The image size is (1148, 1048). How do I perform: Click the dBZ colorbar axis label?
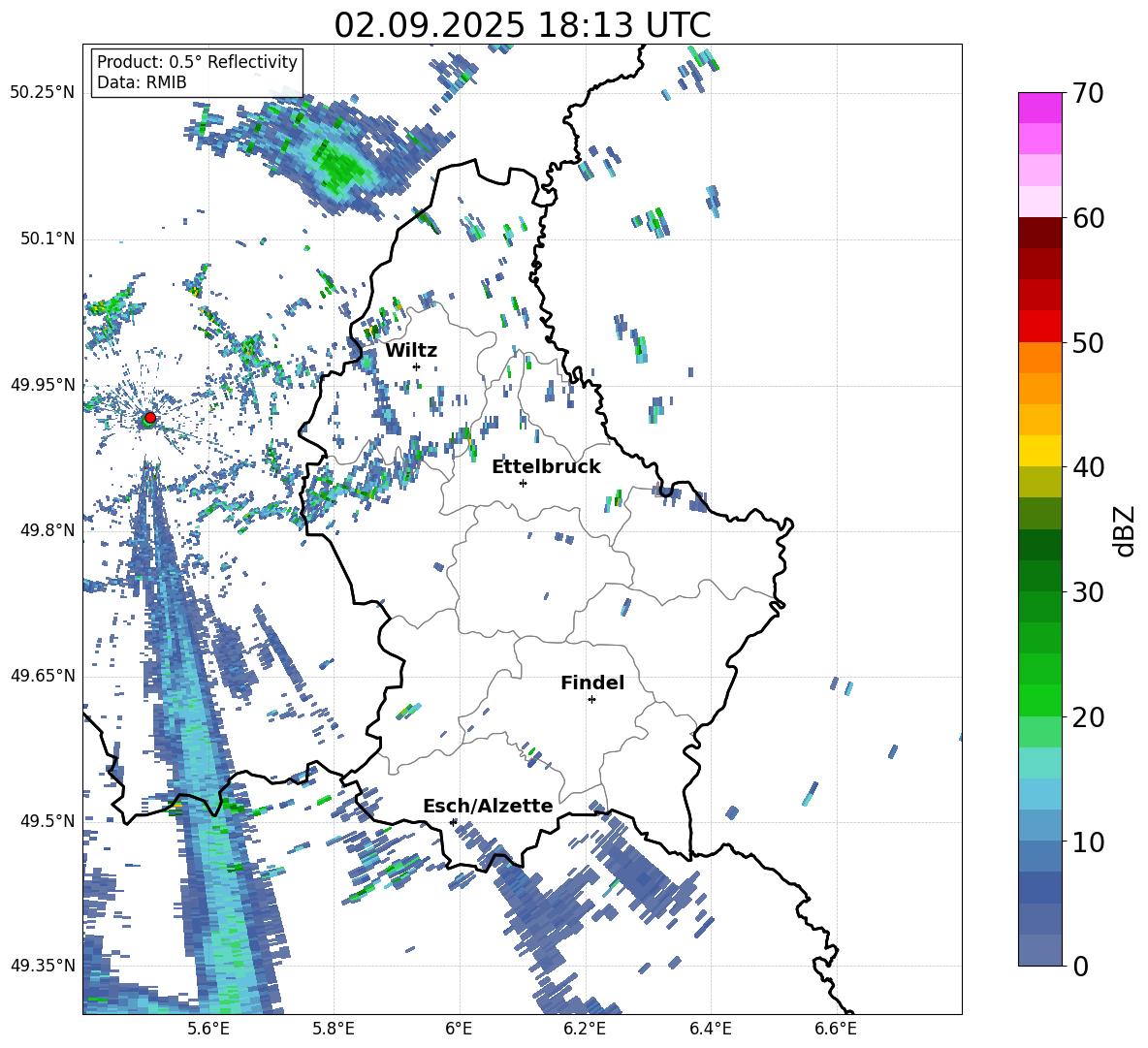click(1125, 530)
